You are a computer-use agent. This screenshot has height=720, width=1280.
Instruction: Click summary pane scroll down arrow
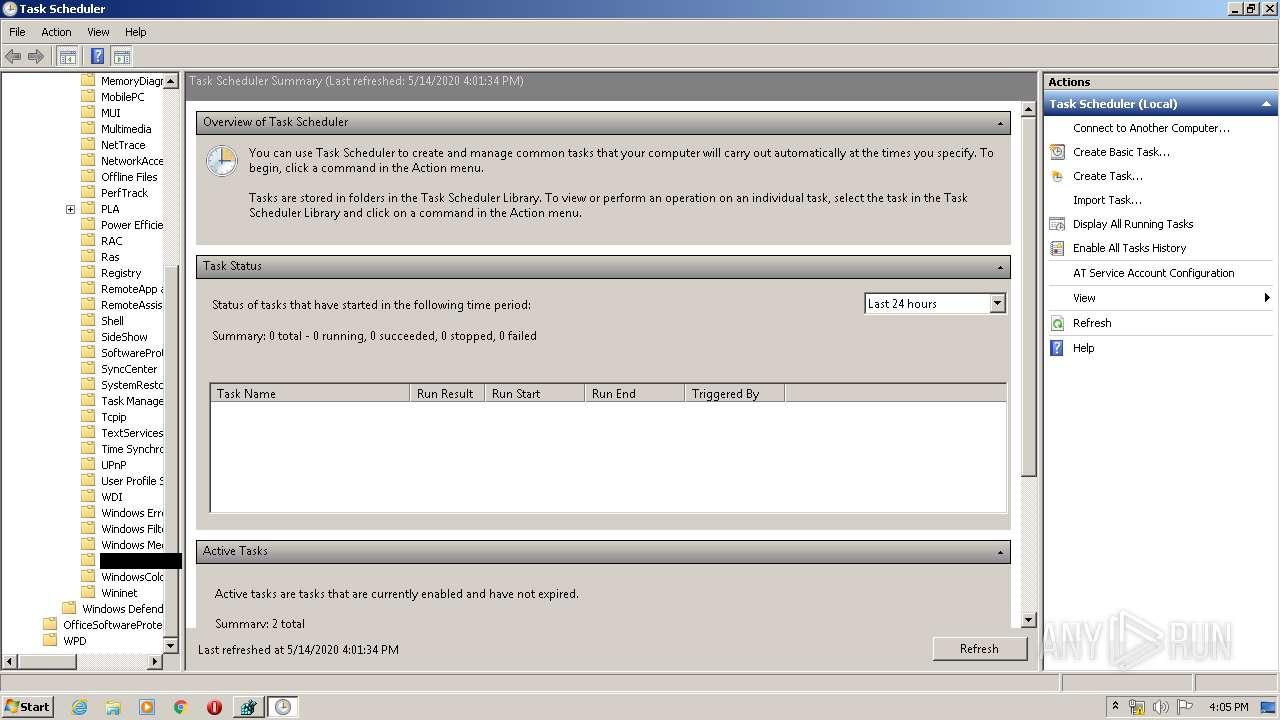point(1029,620)
